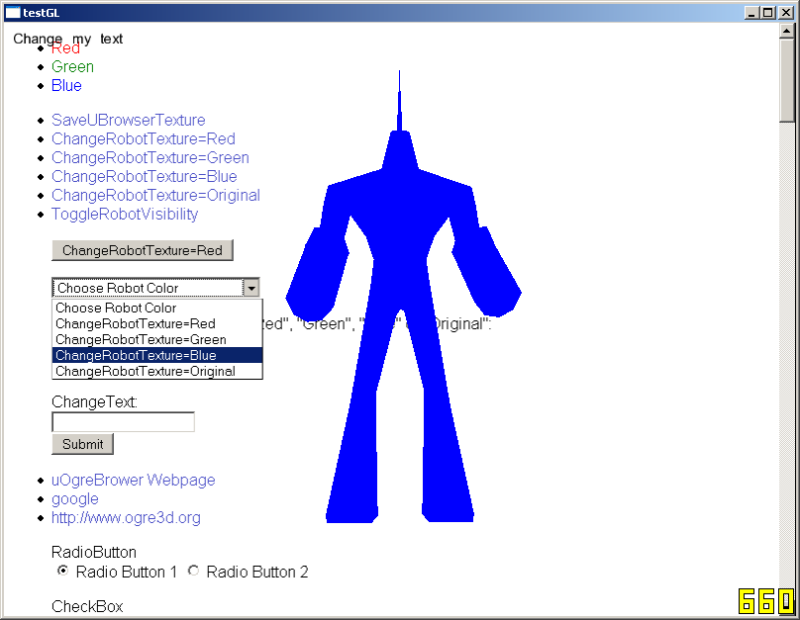800x620 pixels.
Task: Submit the ChangeText form
Action: click(x=83, y=444)
